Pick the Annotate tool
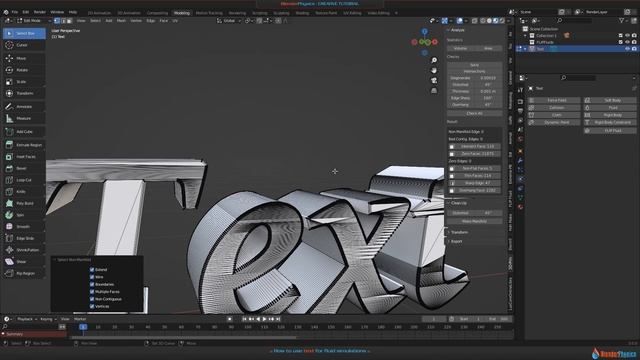 [24, 107]
